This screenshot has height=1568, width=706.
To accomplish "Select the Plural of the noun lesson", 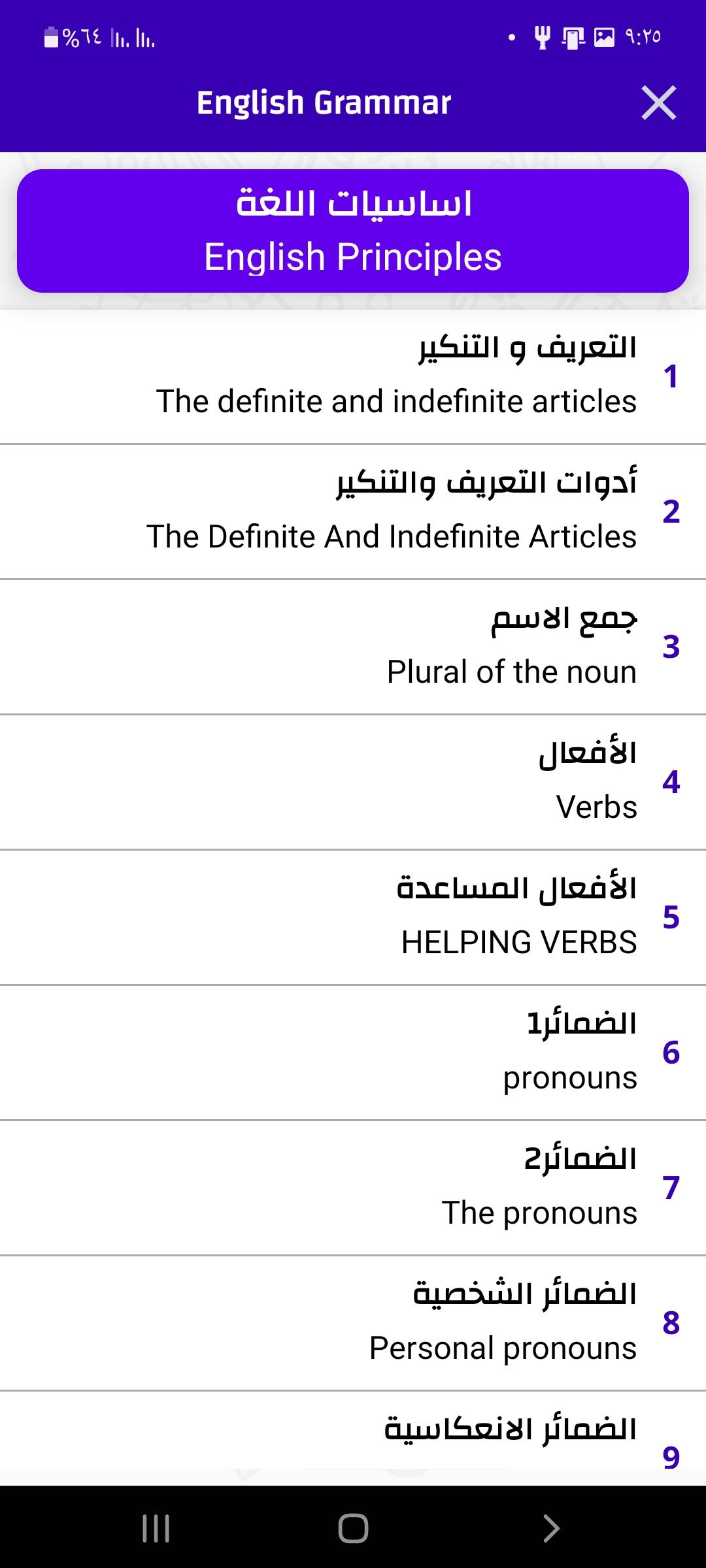I will [353, 647].
